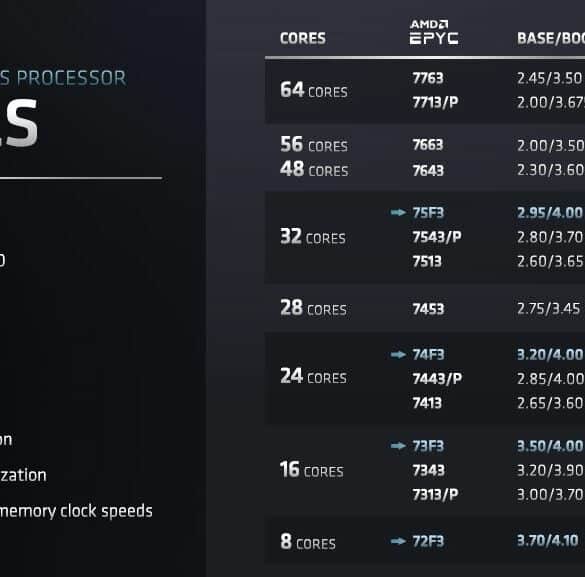Select the 7763 processor model
The image size is (585, 577).
click(428, 78)
